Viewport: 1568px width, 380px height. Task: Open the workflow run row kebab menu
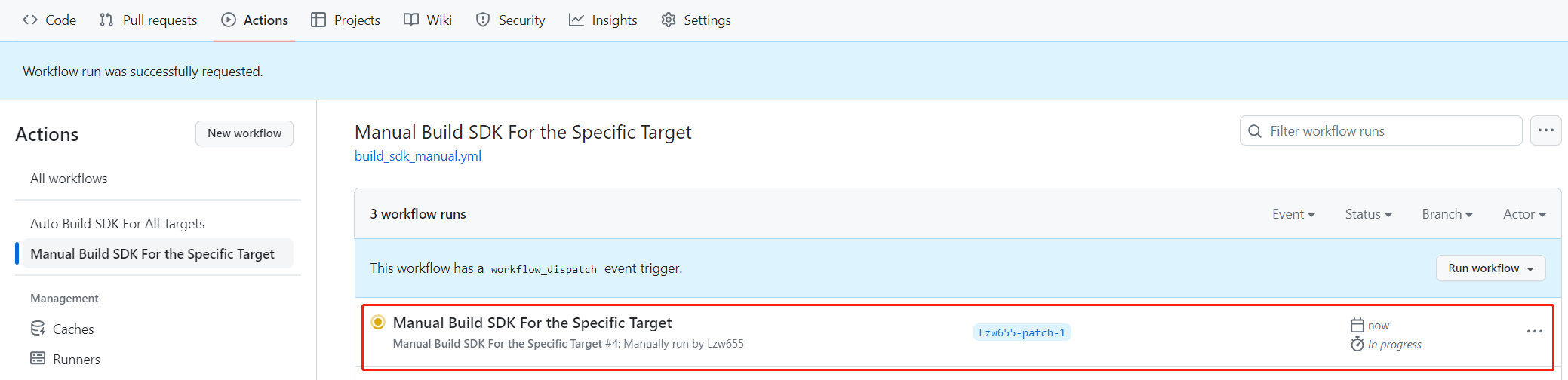pyautogui.click(x=1534, y=332)
